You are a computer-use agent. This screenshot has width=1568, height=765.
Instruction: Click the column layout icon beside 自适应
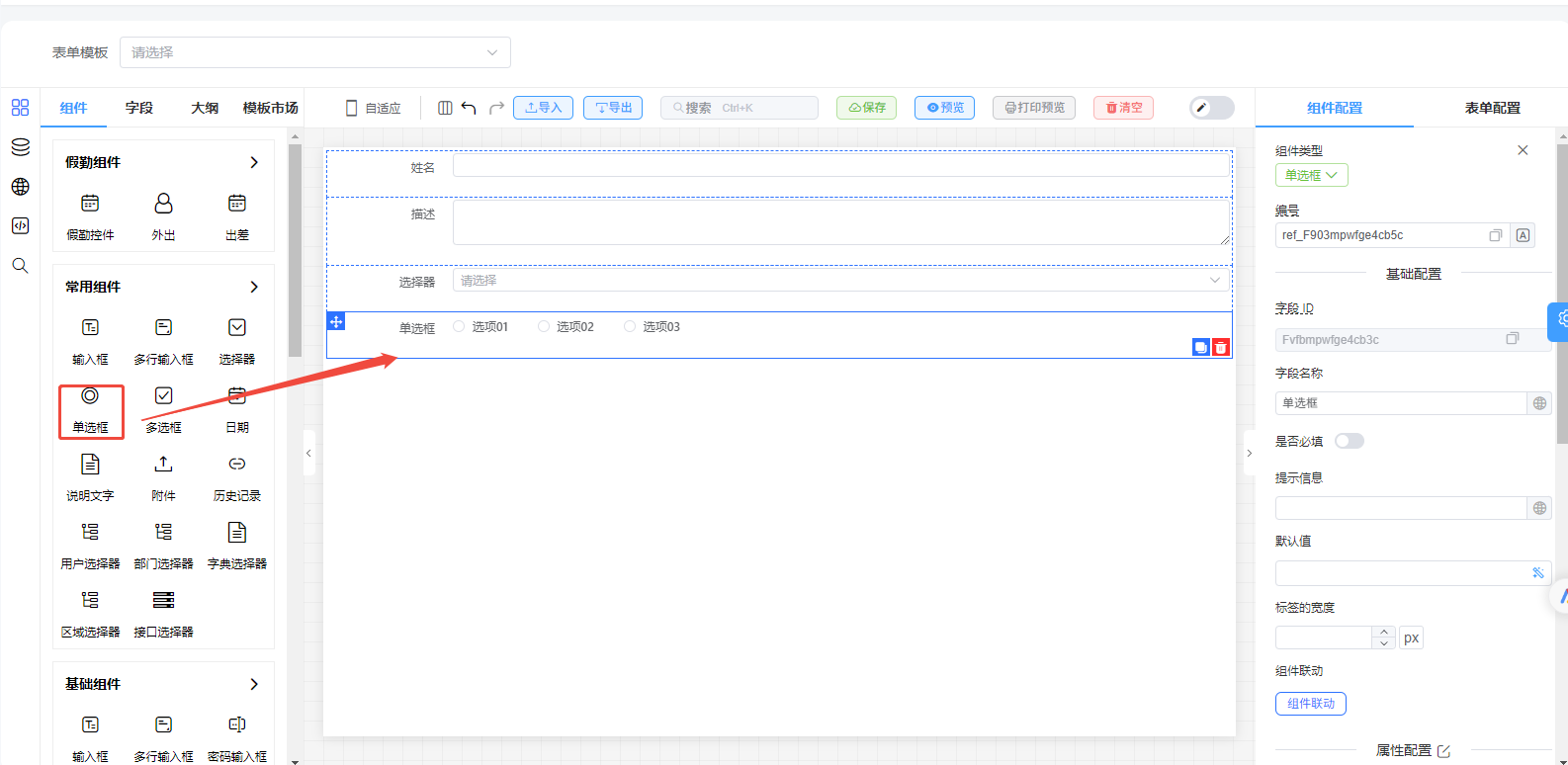445,108
